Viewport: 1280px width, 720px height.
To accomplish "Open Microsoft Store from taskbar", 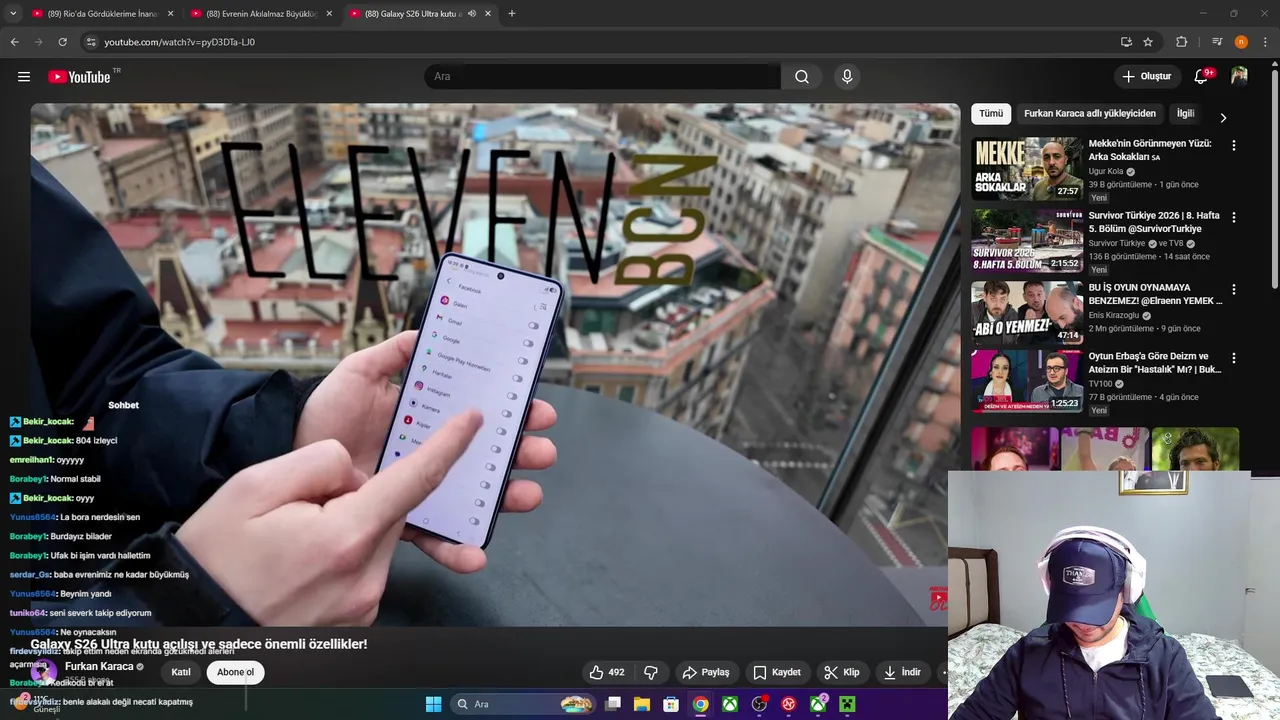I will click(671, 704).
